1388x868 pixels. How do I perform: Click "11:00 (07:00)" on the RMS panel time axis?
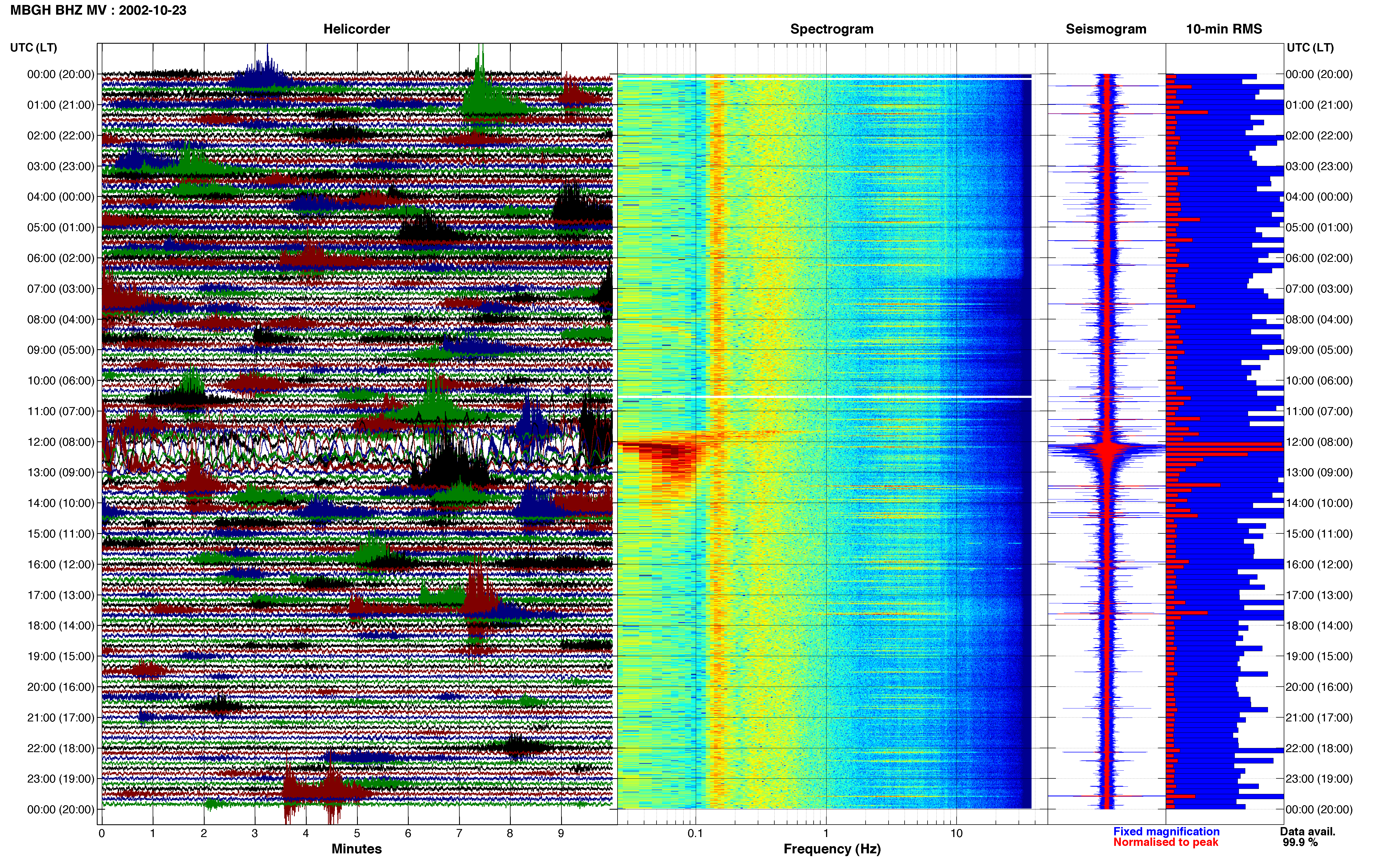pyautogui.click(x=1319, y=412)
